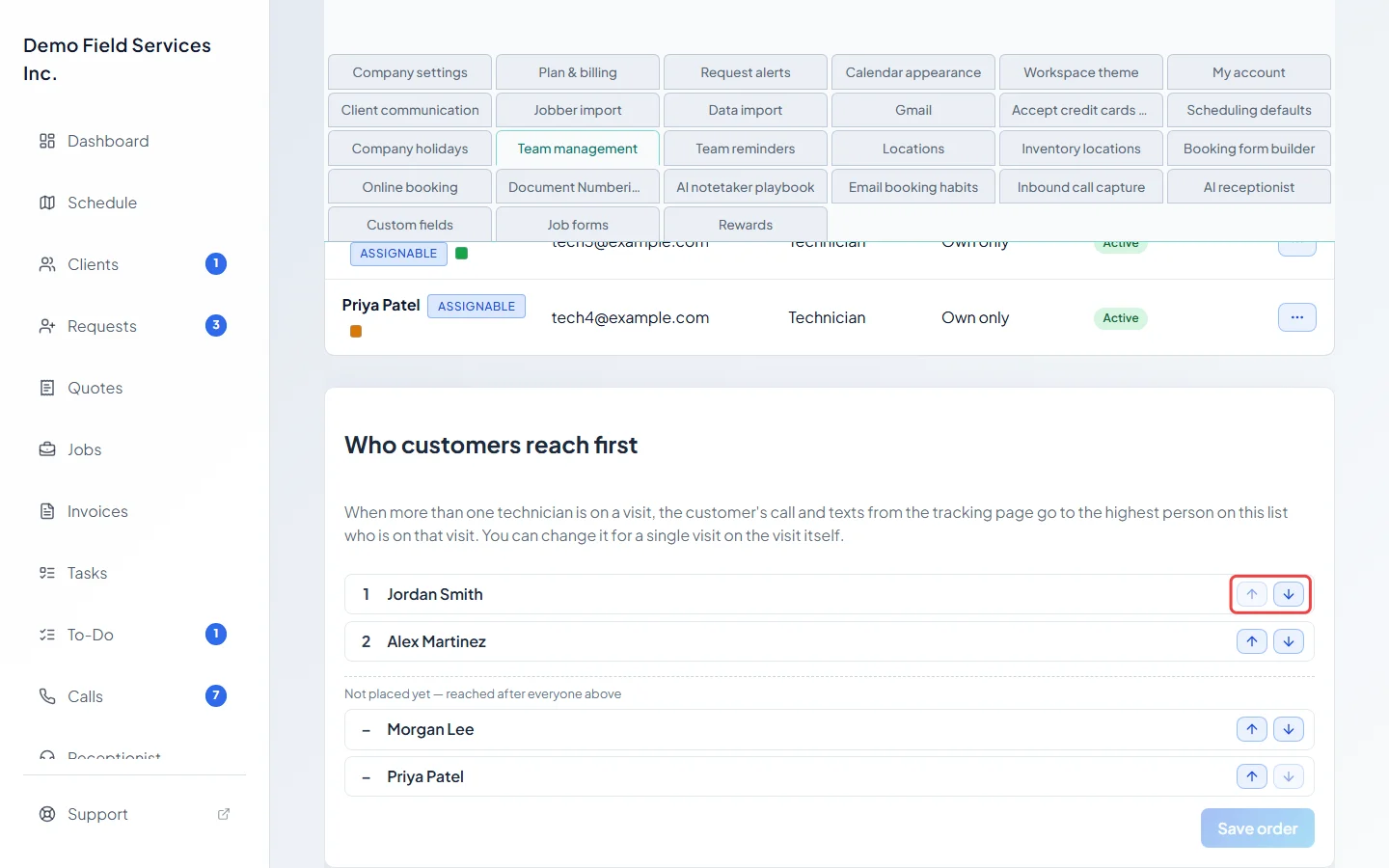This screenshot has height=868, width=1389.
Task: Open the Team reminders tab
Action: pos(746,149)
